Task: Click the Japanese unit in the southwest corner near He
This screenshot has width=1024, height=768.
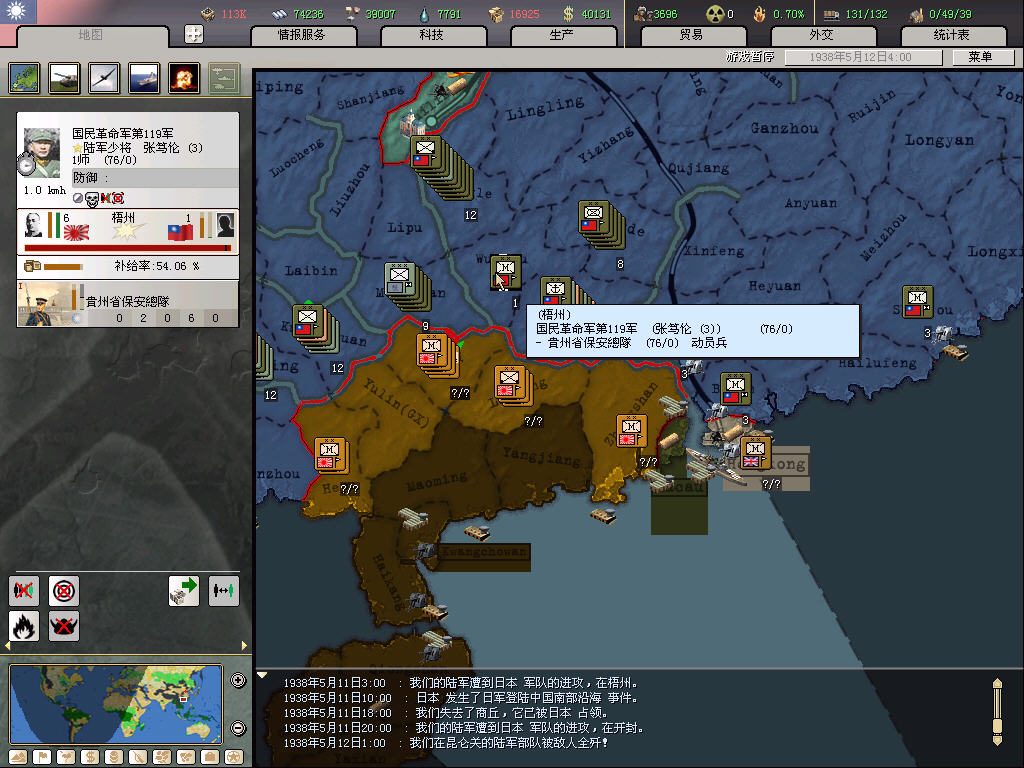Action: coord(331,455)
